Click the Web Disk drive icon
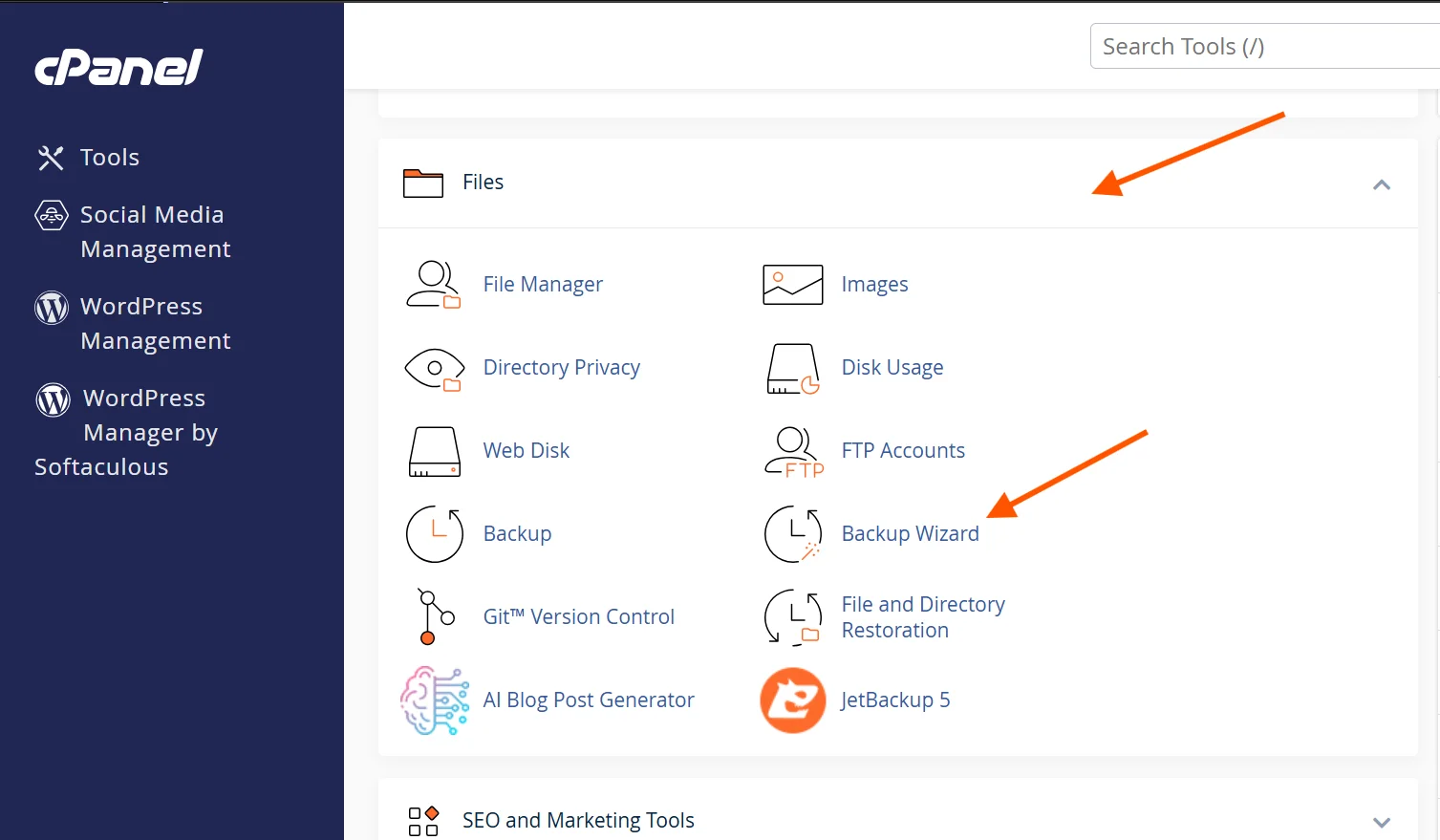The image size is (1440, 840). point(434,451)
